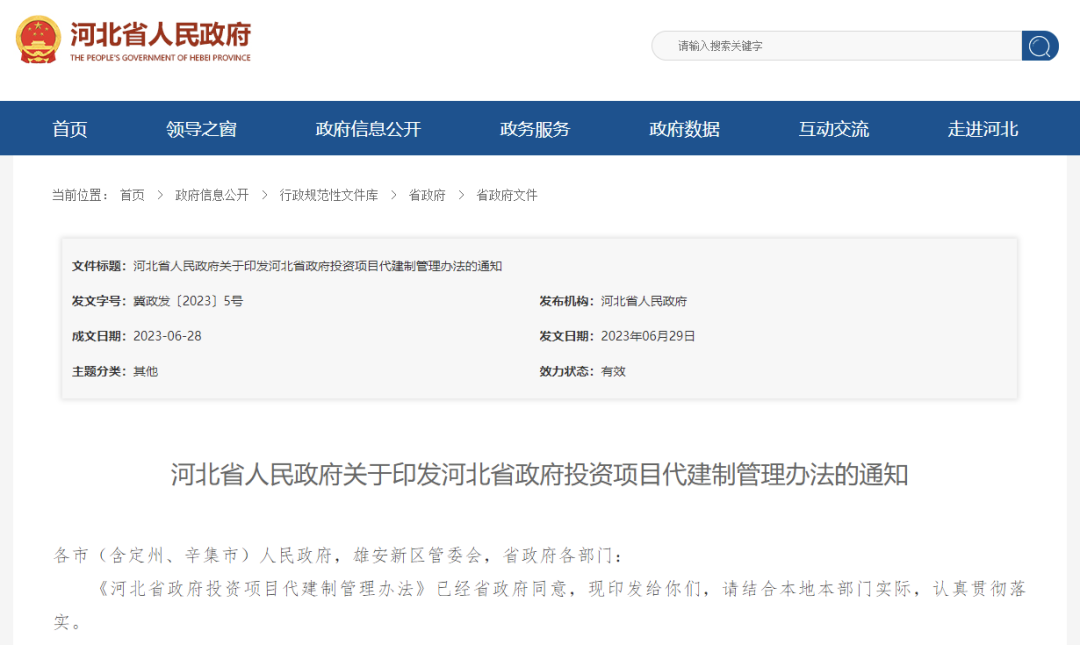
Task: Focus the search keyword input field
Action: point(837,46)
